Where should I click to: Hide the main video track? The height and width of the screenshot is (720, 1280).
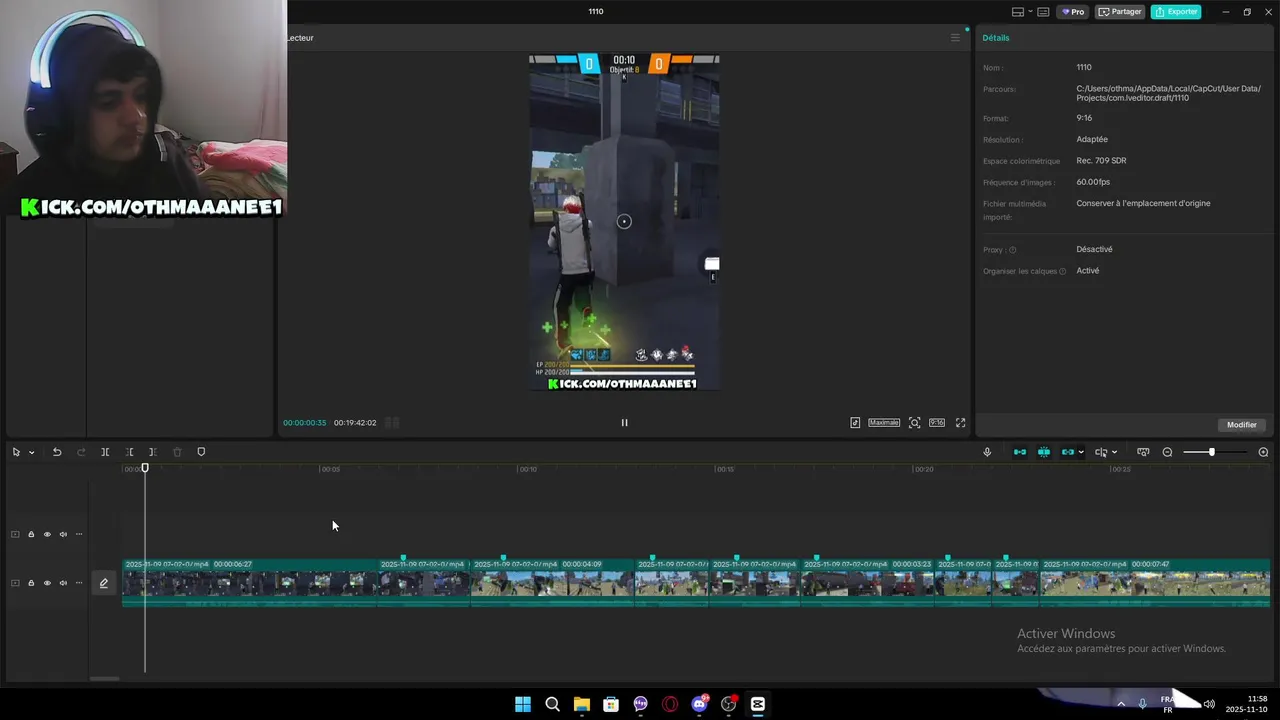click(x=47, y=583)
